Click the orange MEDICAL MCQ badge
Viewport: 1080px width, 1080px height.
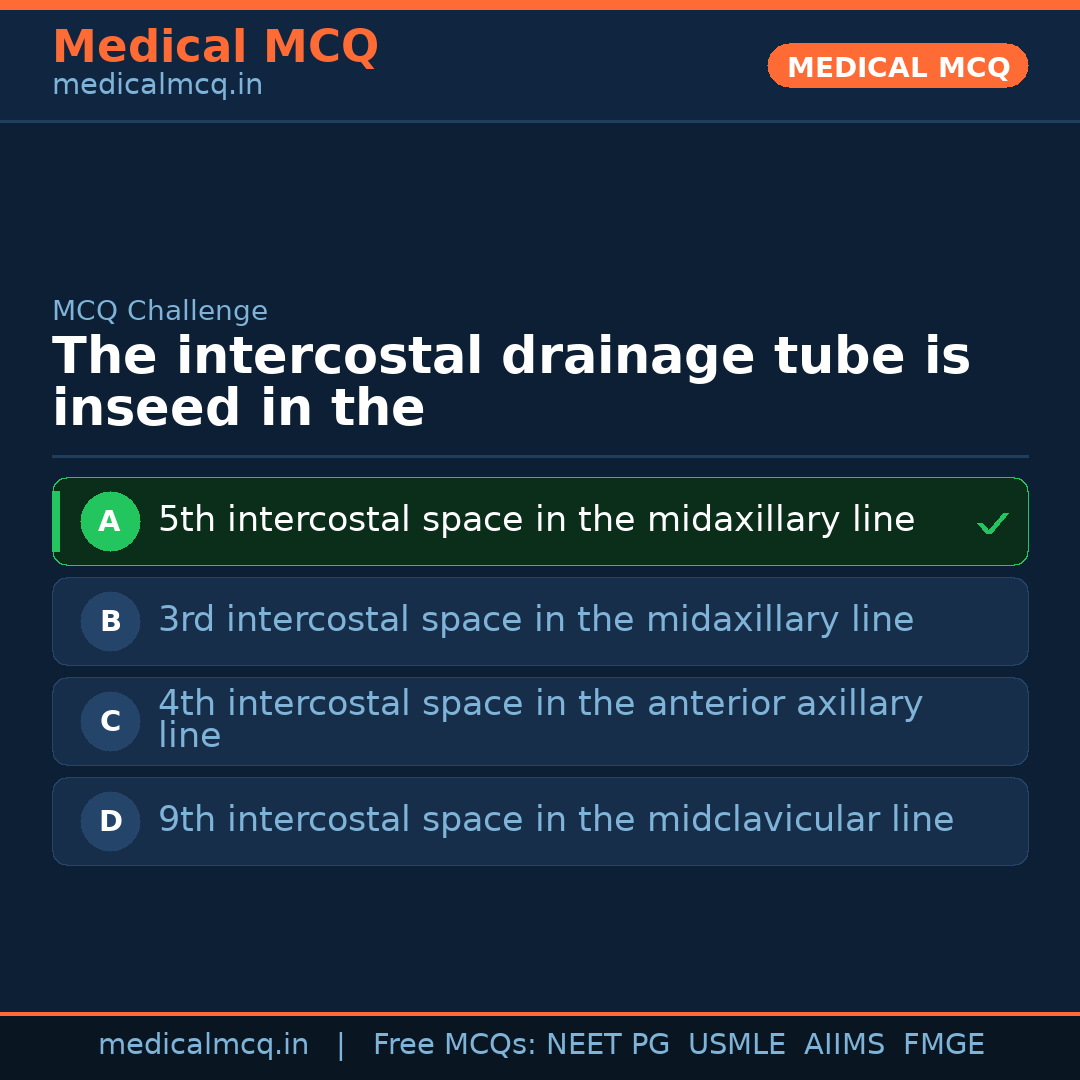click(898, 66)
